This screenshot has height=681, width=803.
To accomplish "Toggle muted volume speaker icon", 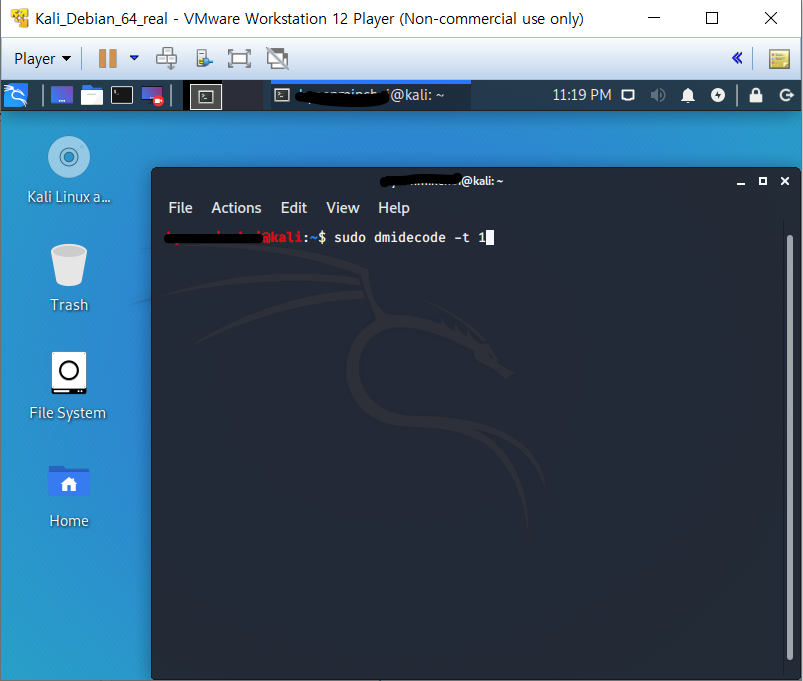I will tap(658, 95).
